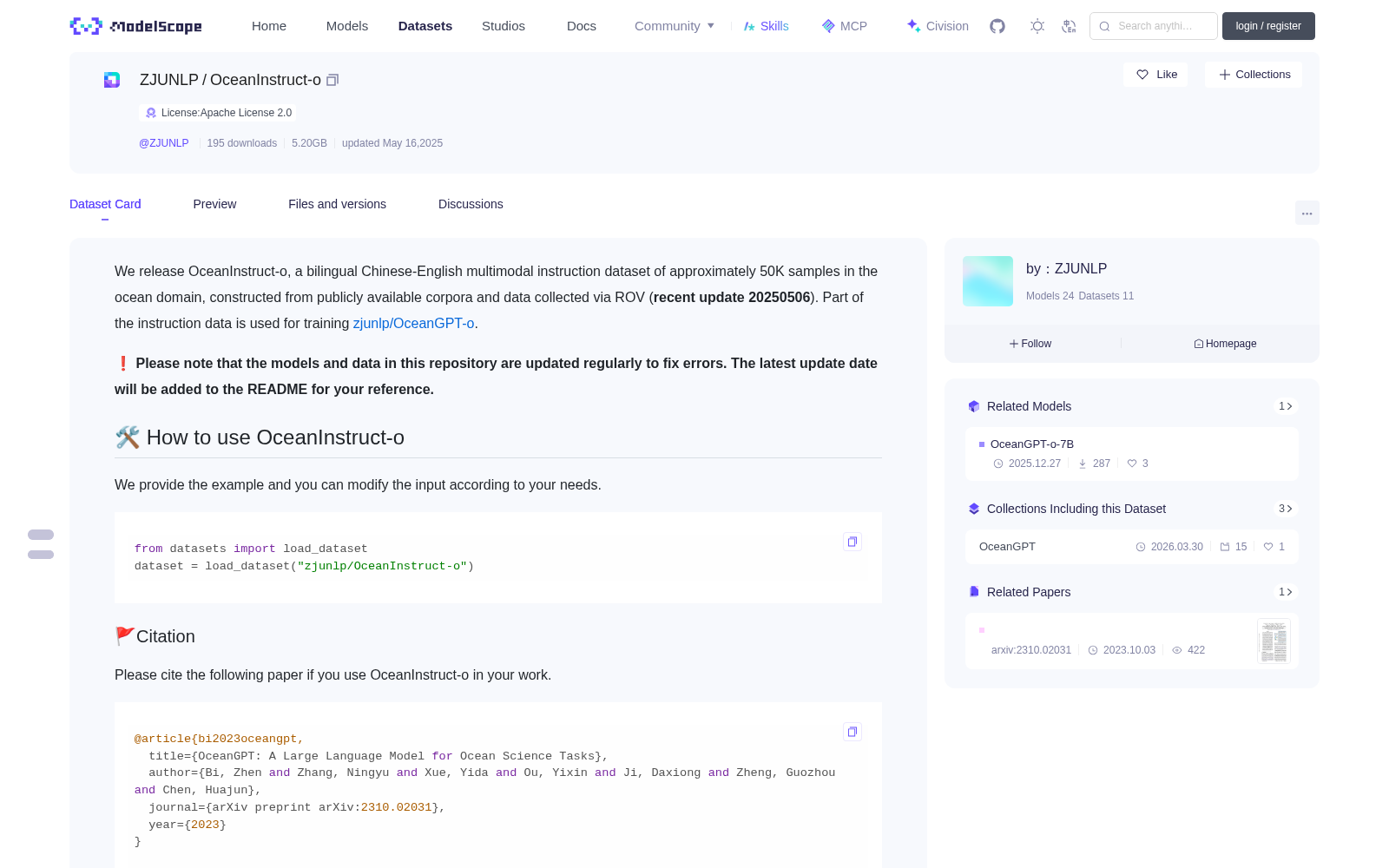Select the Dataset Card tab
The width and height of the screenshot is (1389, 868).
tap(105, 204)
